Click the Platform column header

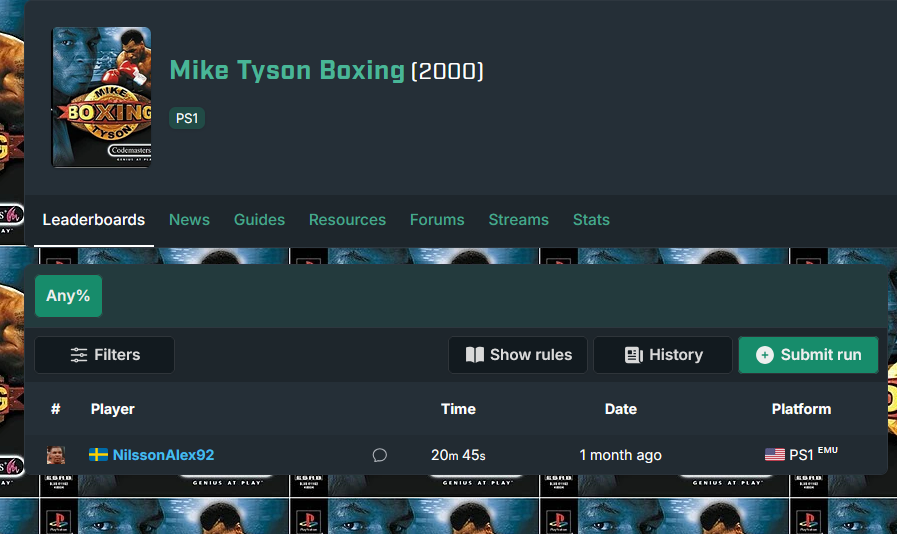pyautogui.click(x=801, y=409)
